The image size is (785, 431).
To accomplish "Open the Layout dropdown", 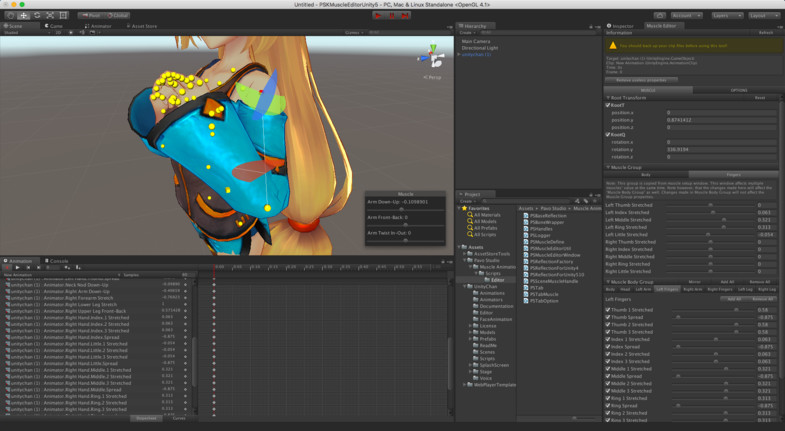I will [763, 16].
